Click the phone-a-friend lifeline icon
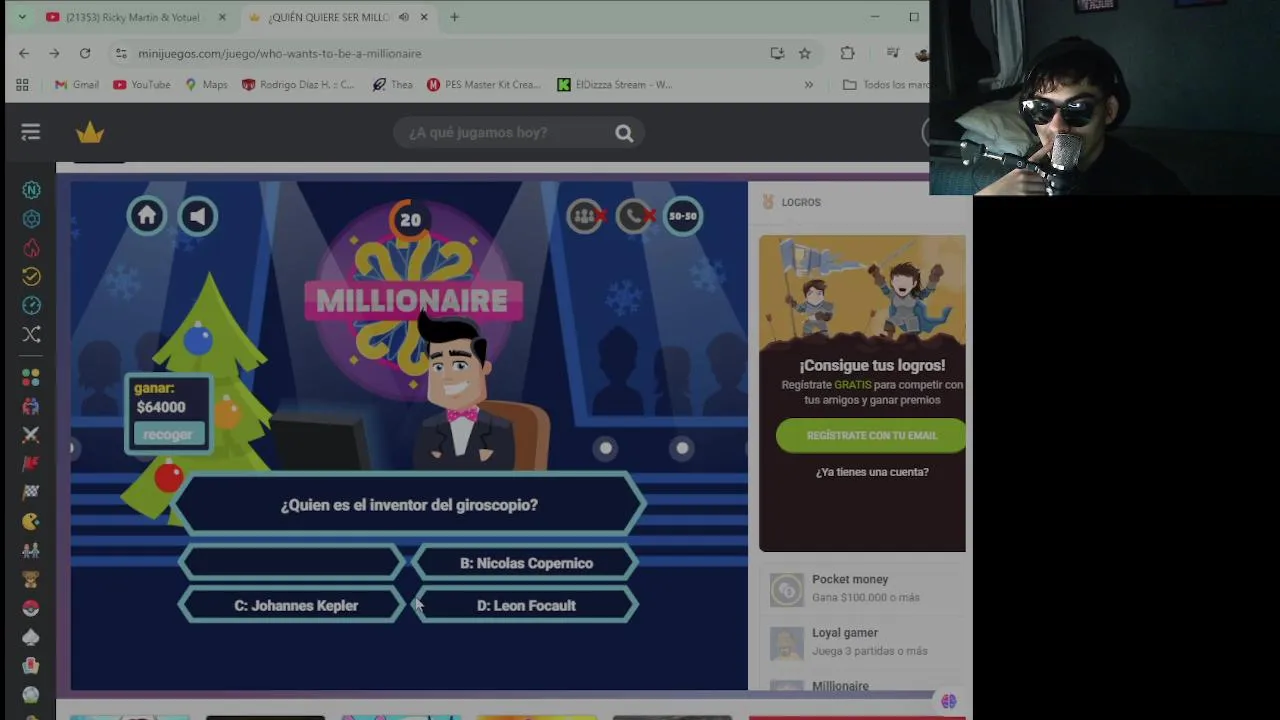1280x720 pixels. tap(635, 216)
